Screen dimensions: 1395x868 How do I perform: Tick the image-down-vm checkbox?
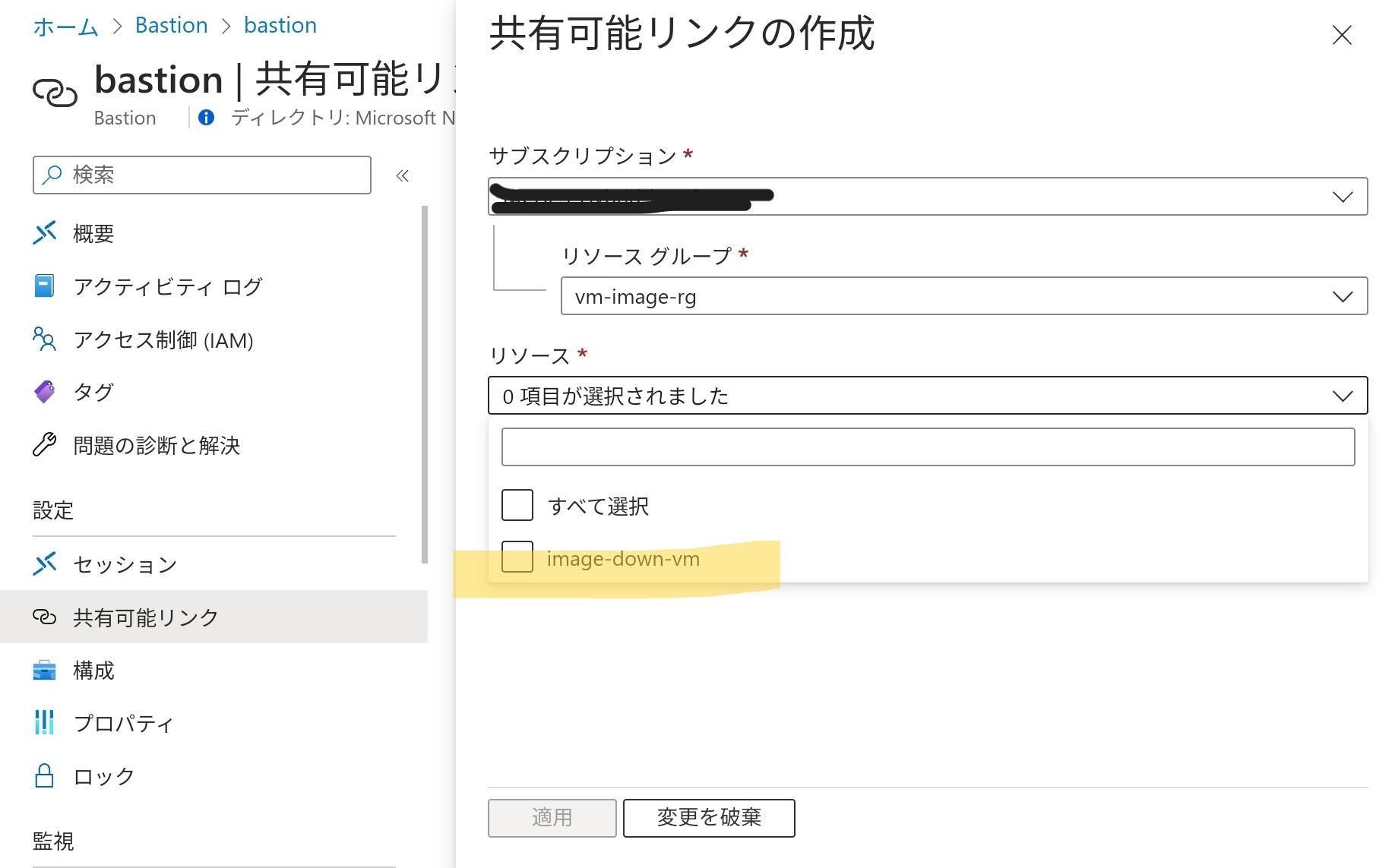[517, 558]
